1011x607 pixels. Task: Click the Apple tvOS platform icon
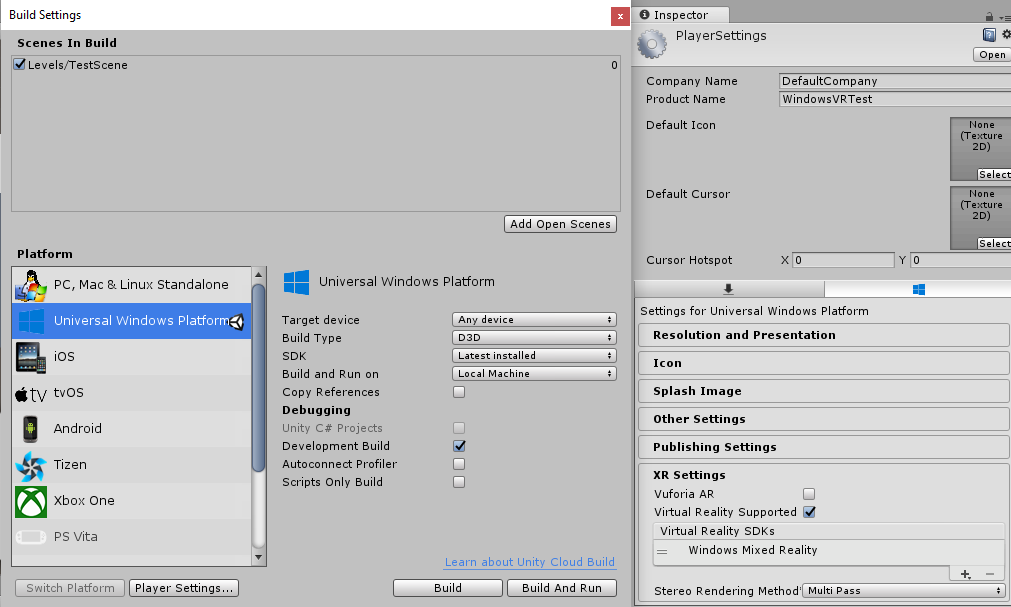[x=30, y=393]
